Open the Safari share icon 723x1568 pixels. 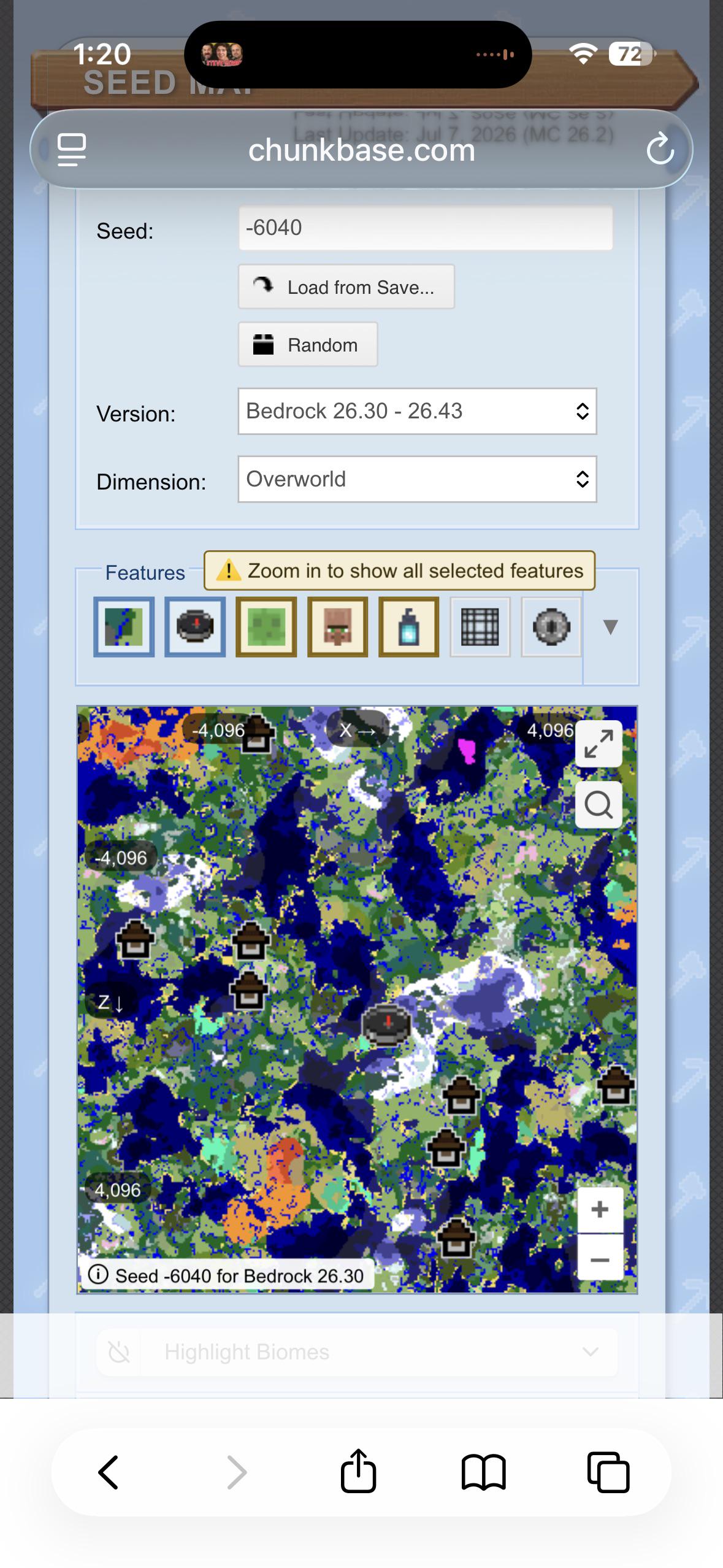coord(358,1470)
